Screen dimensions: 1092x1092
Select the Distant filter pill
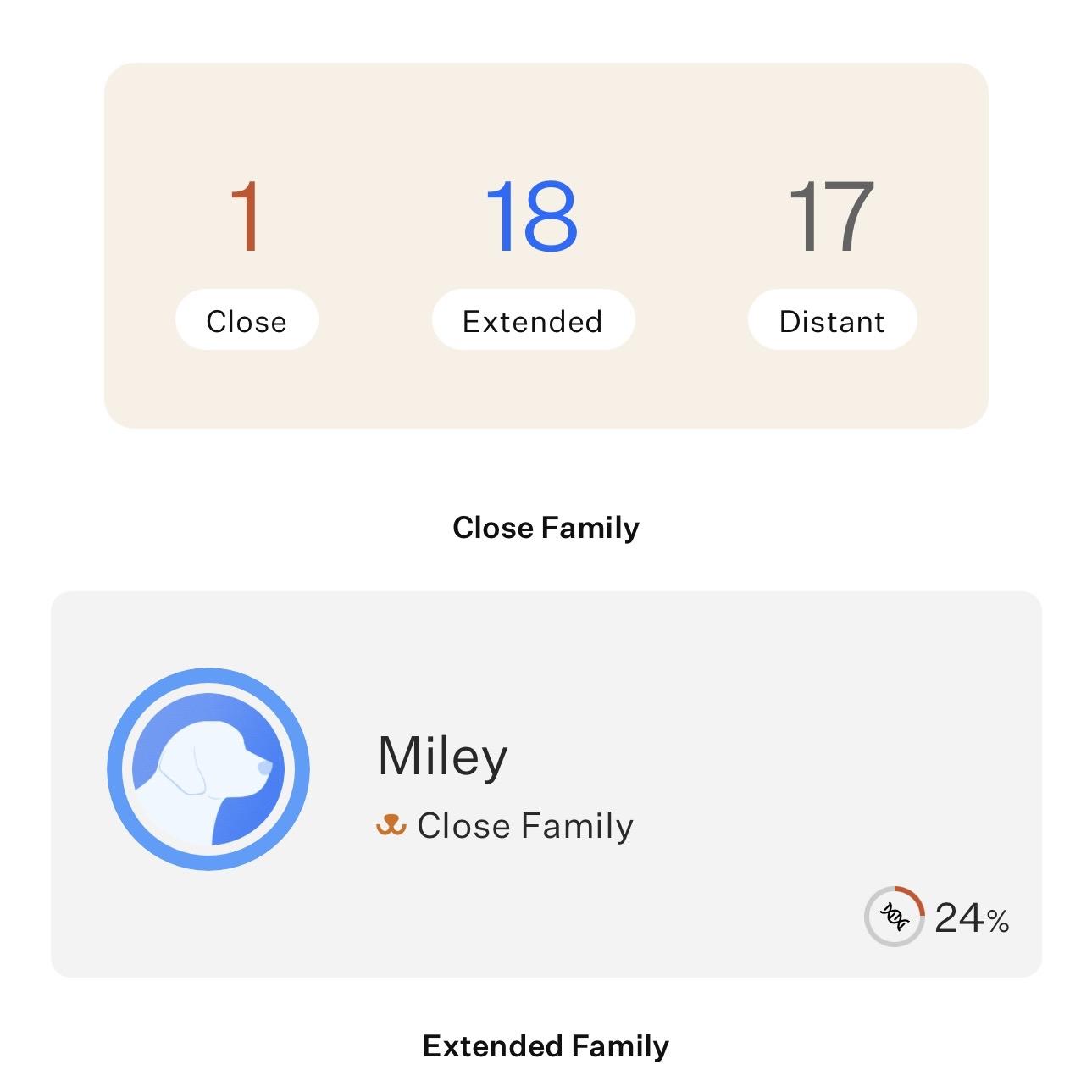[x=832, y=321]
